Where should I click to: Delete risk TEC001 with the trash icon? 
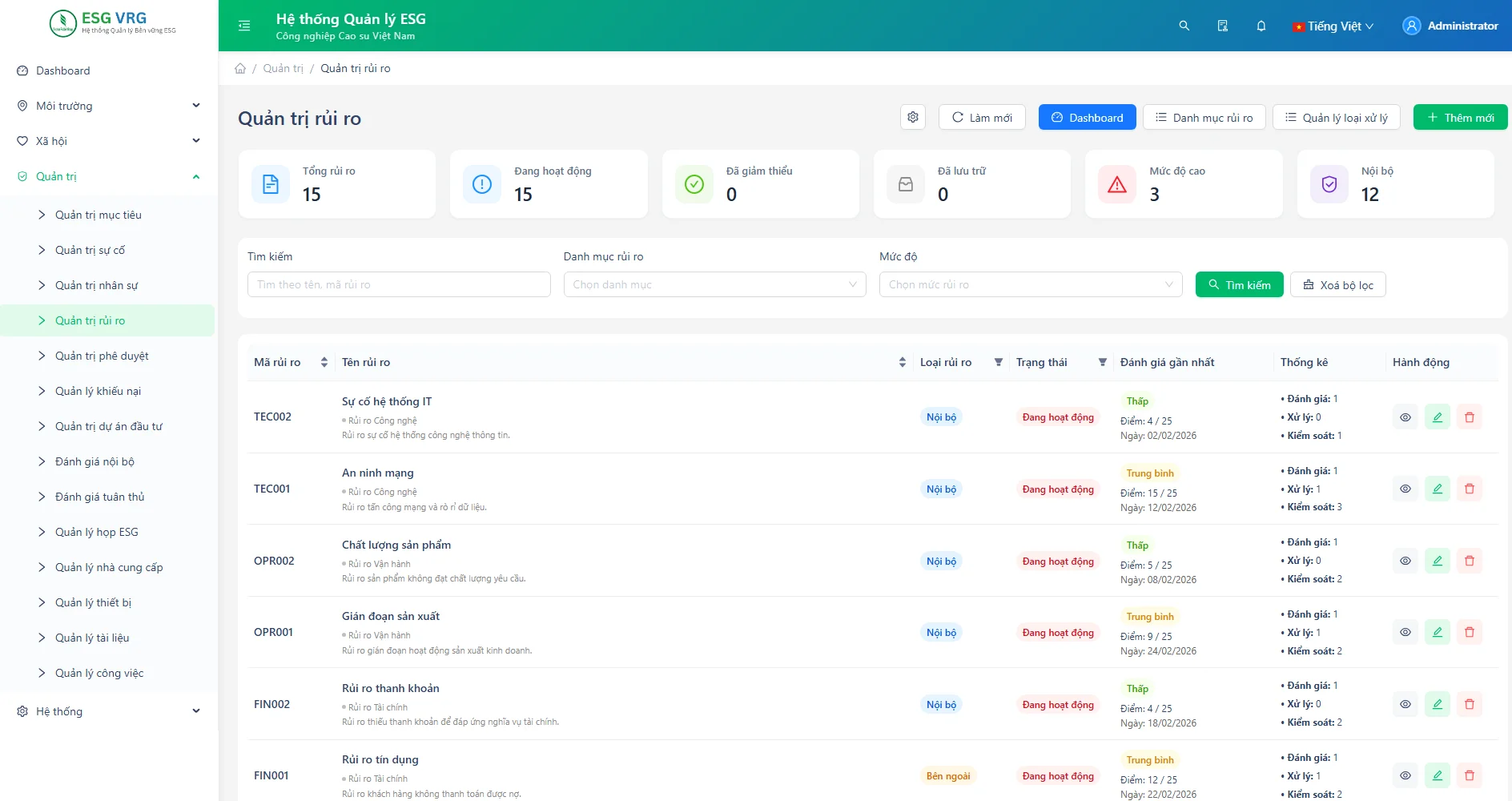[x=1470, y=489]
